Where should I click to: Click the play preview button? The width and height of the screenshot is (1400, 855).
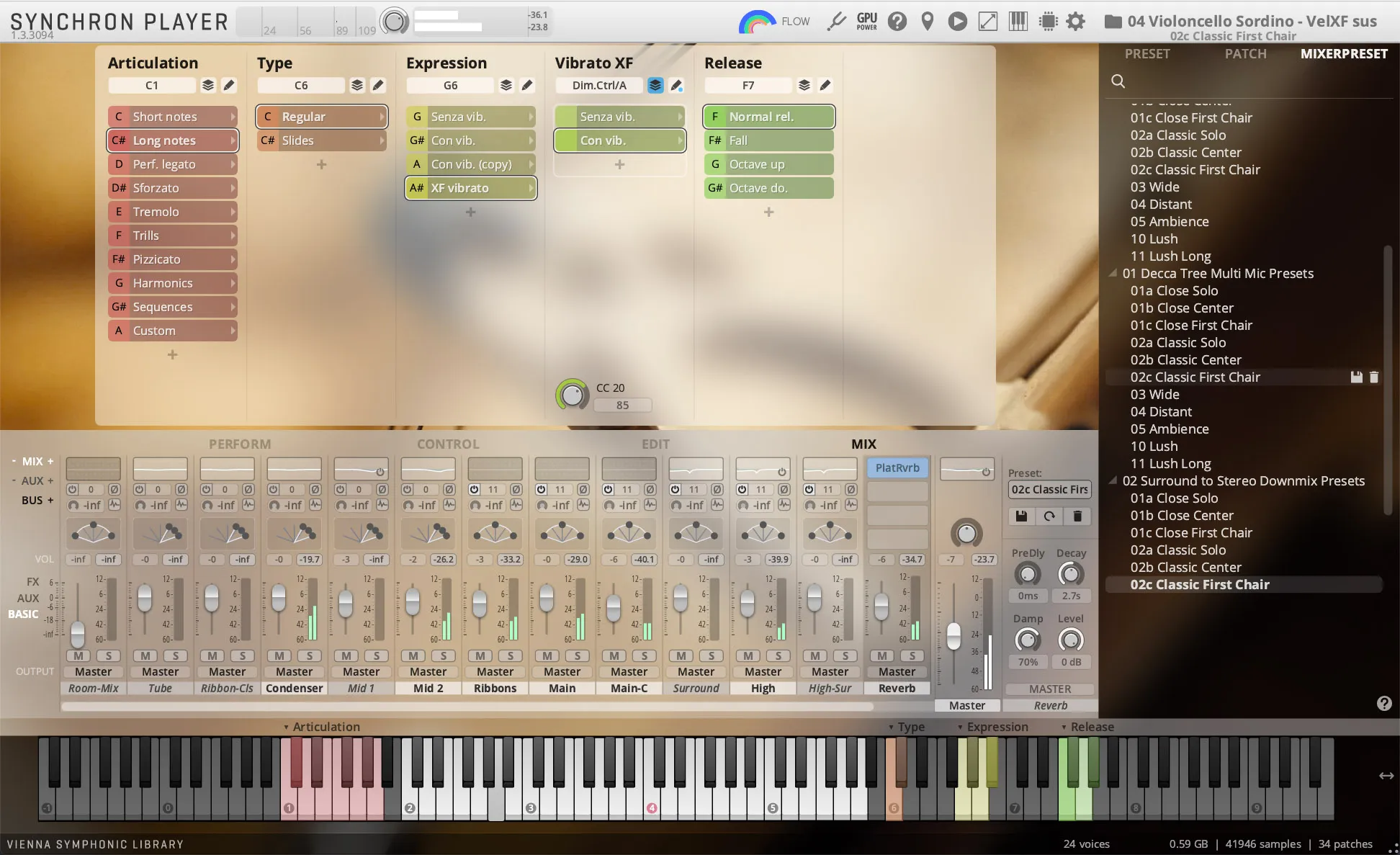(958, 22)
